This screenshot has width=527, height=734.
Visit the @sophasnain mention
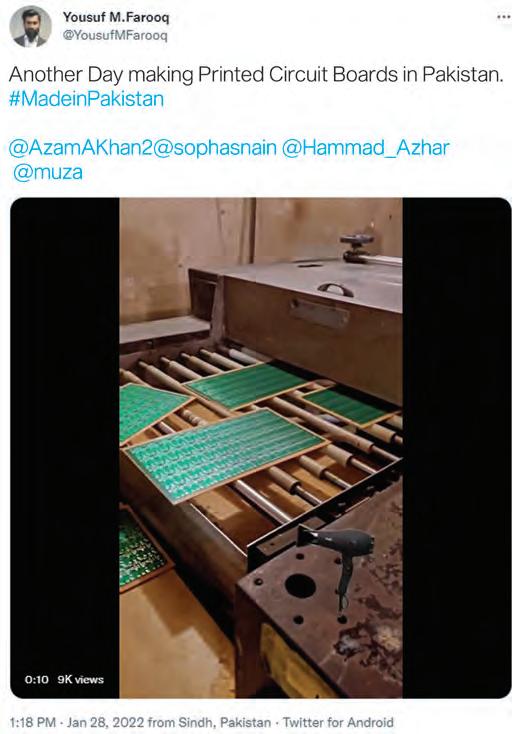(215, 148)
